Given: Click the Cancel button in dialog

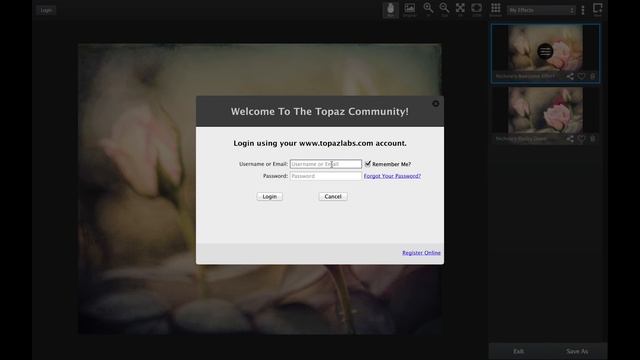Looking at the screenshot, I should point(333,197).
